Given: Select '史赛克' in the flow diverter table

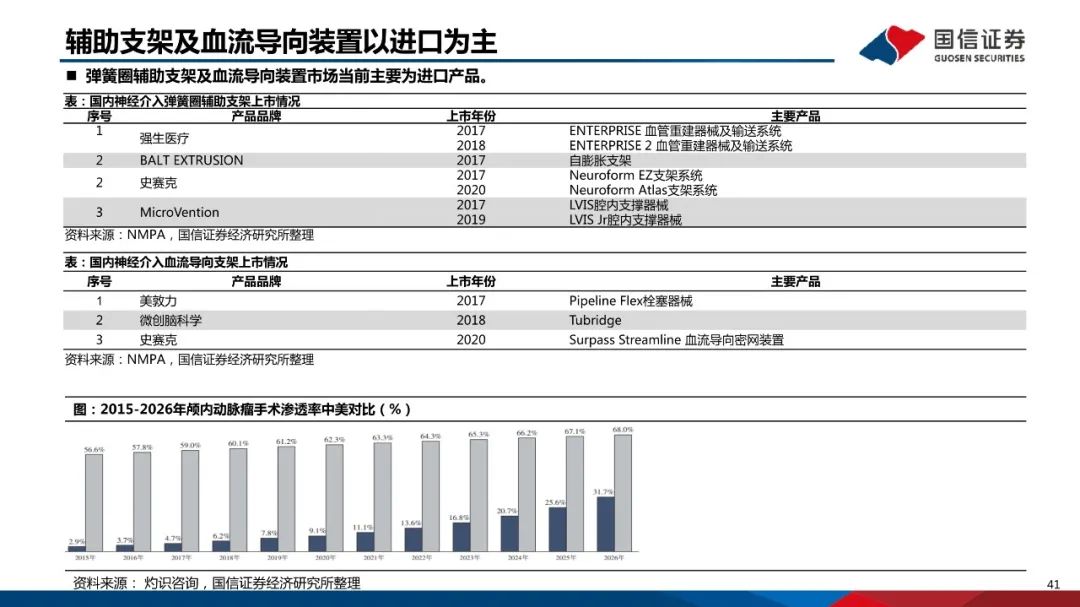Looking at the screenshot, I should click(158, 340).
